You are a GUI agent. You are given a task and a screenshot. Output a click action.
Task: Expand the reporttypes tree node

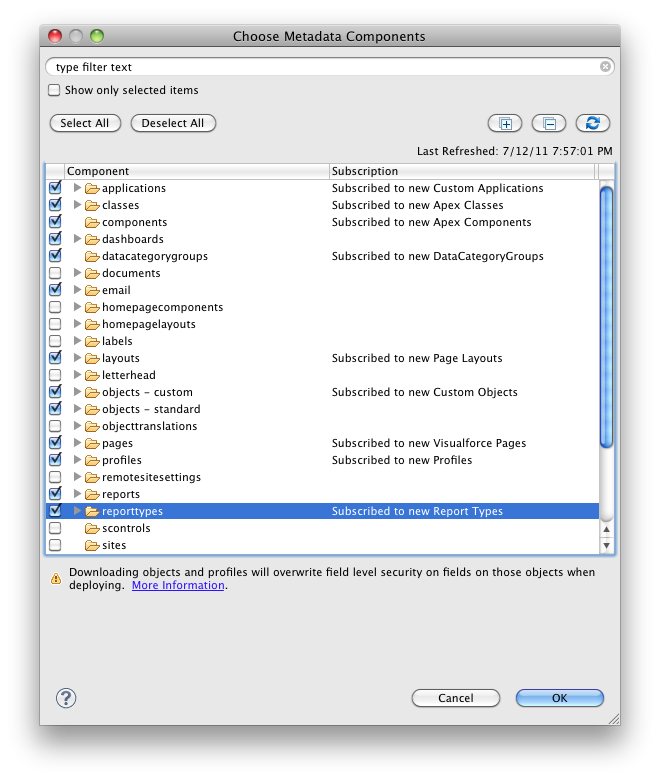click(77, 511)
